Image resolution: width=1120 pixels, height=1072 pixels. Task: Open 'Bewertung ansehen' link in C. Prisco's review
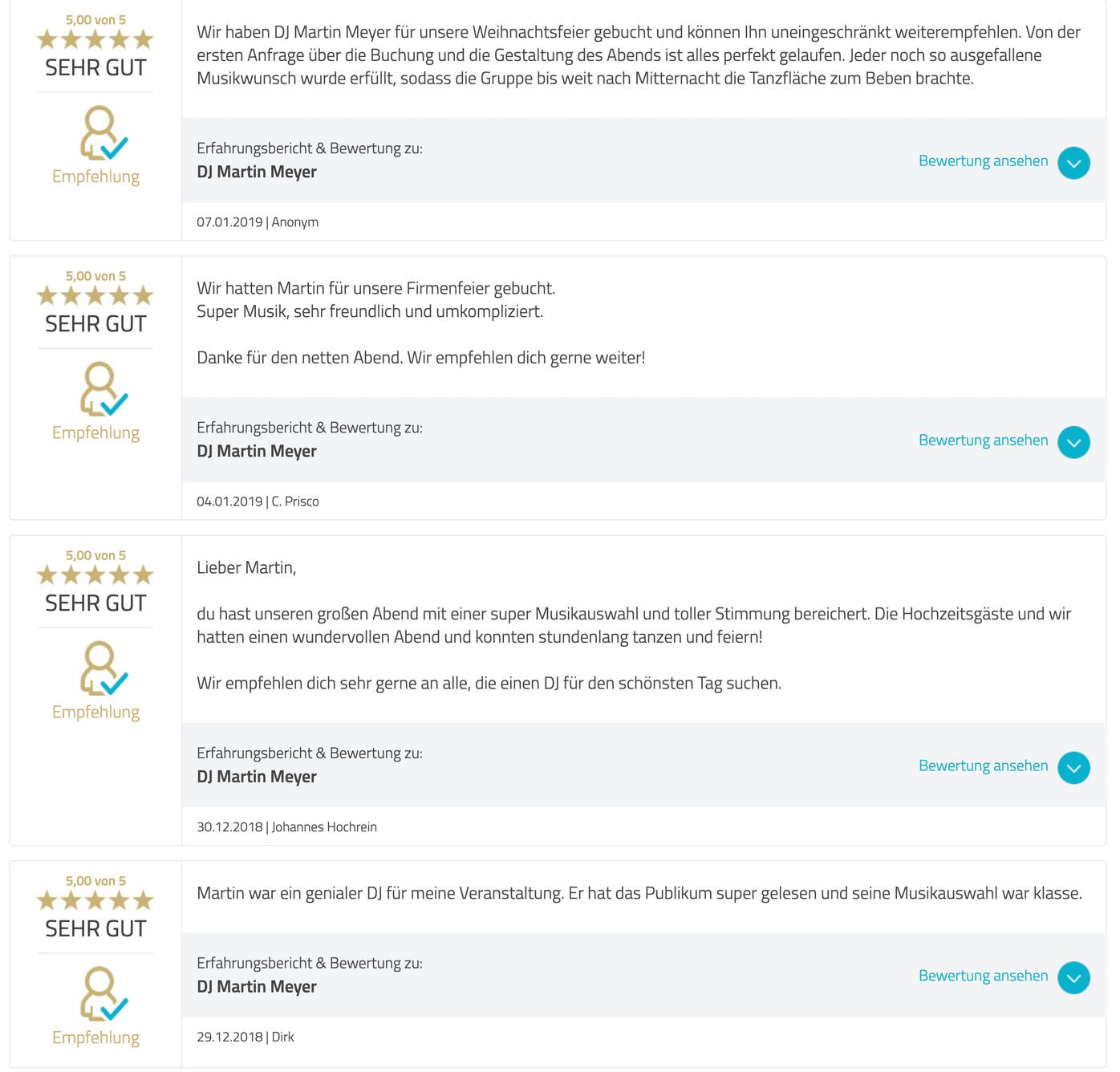(x=983, y=441)
